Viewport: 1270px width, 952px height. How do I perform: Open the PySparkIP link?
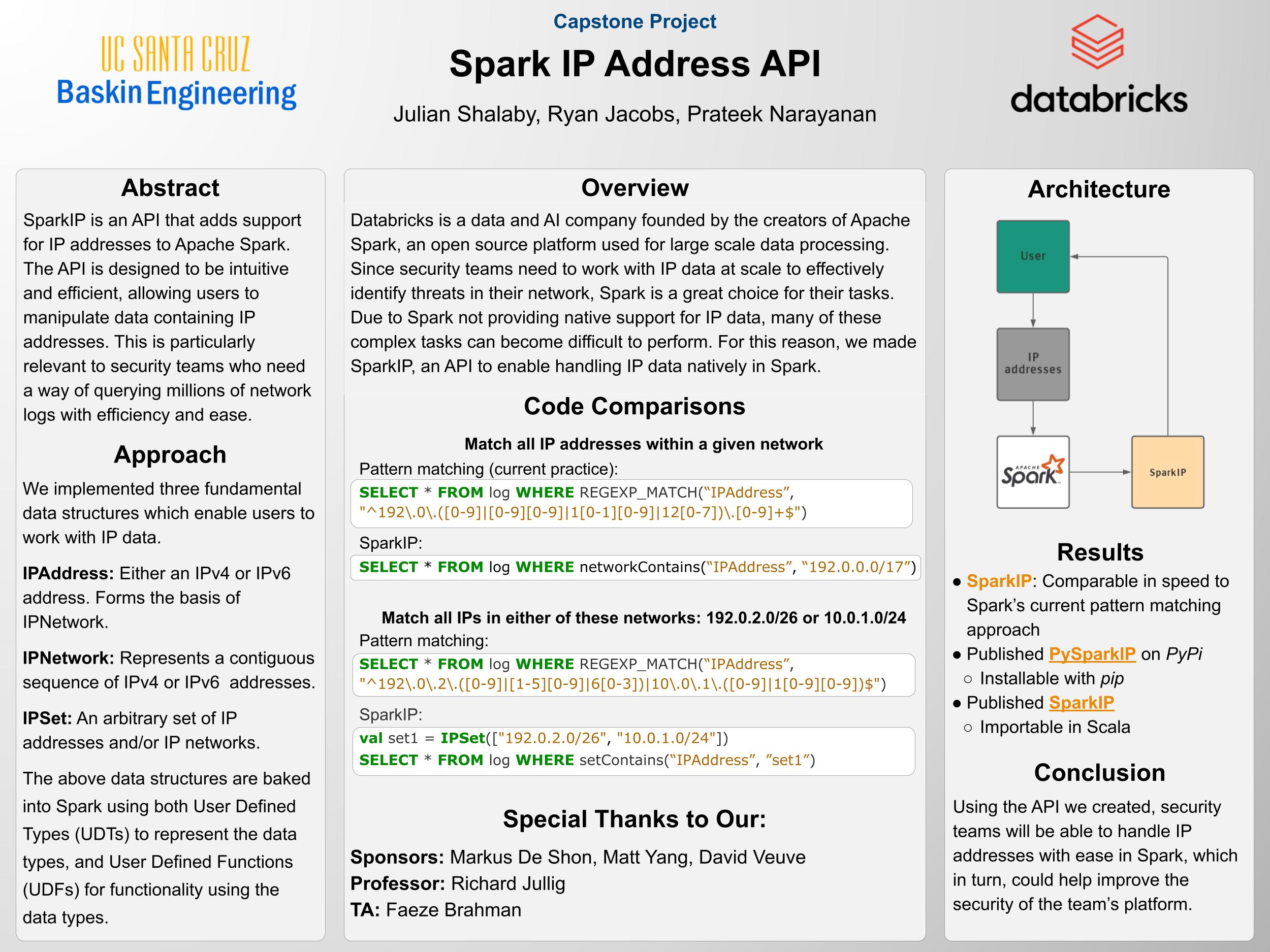tap(1092, 654)
